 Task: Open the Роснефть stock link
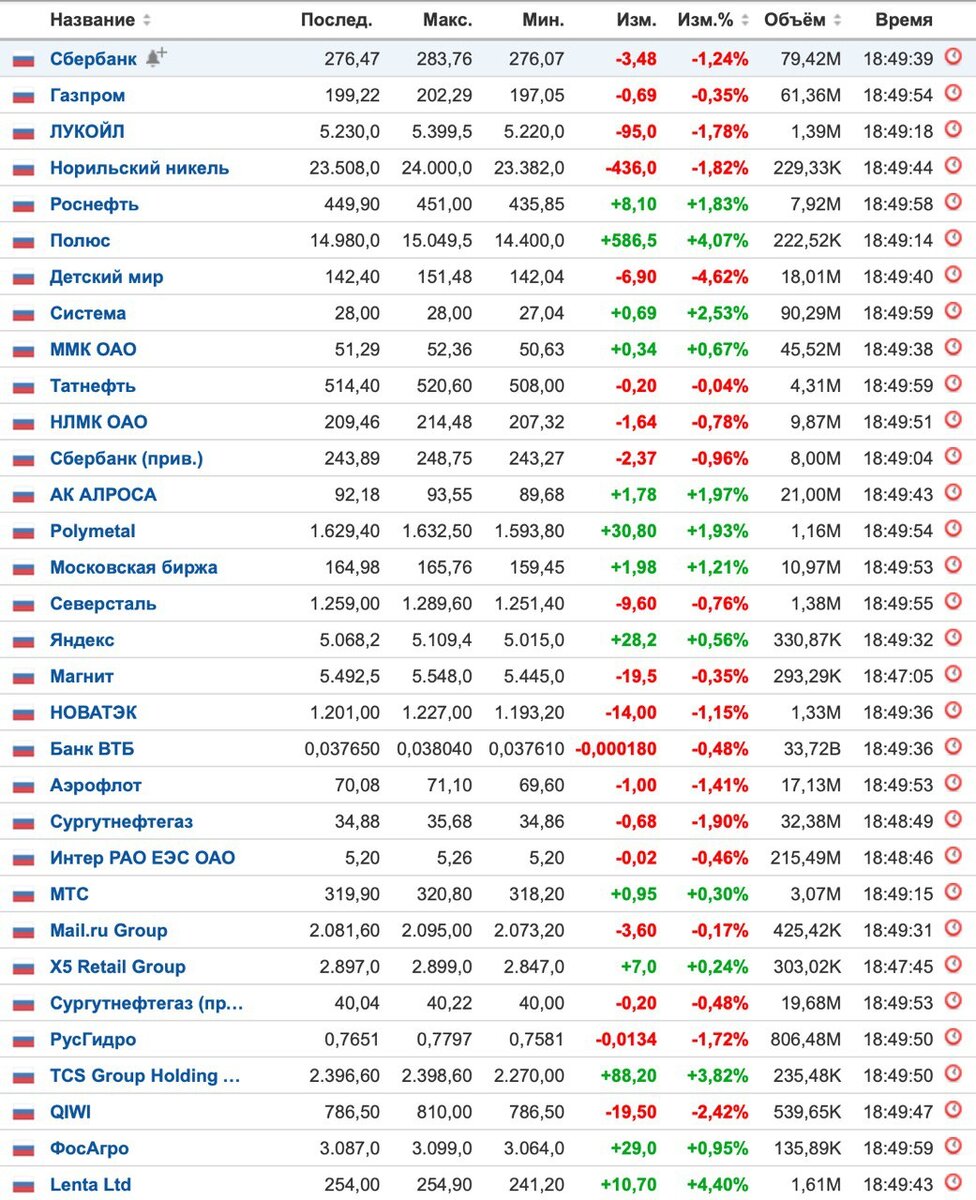pos(94,204)
